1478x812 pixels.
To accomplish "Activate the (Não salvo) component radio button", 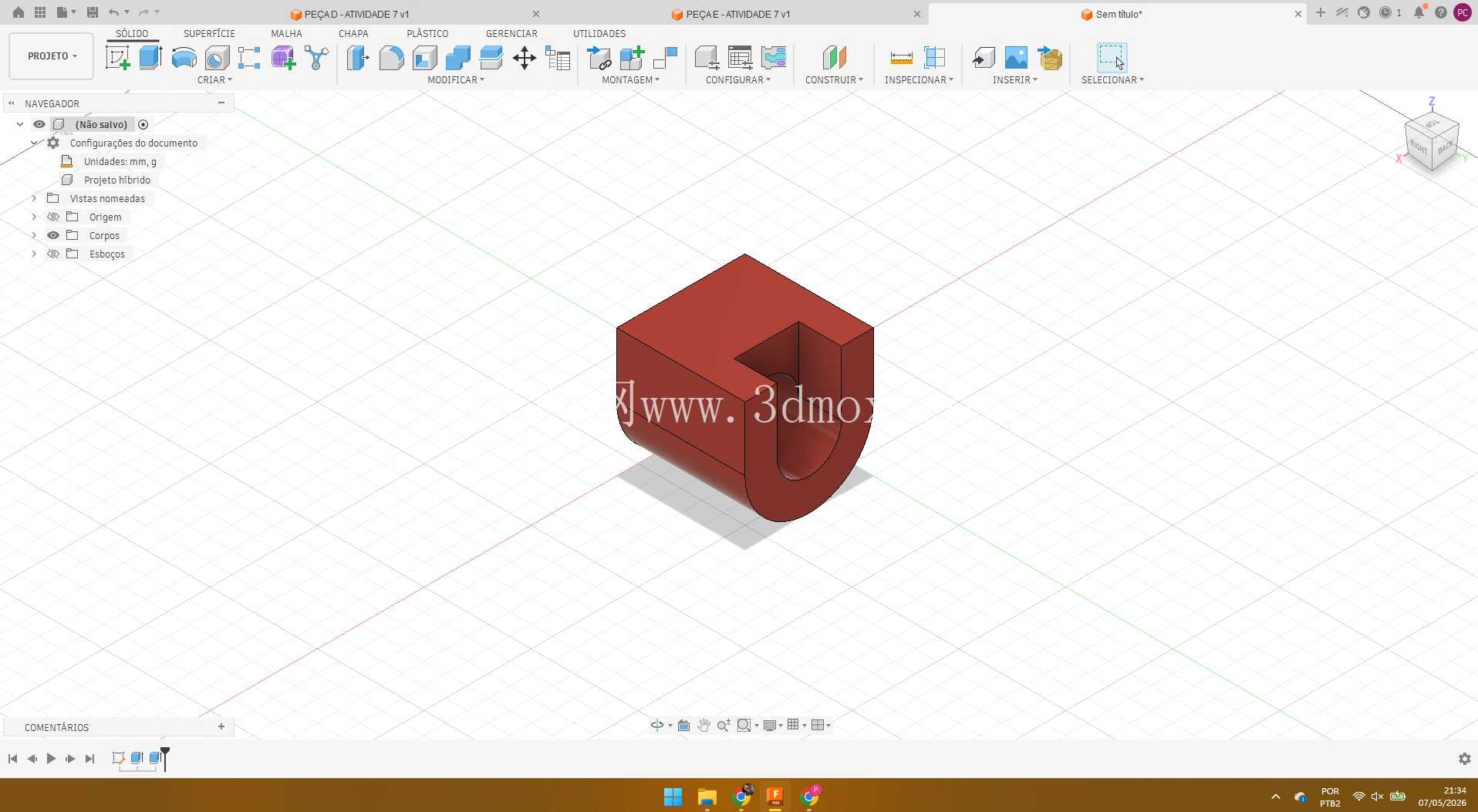I will click(x=143, y=124).
